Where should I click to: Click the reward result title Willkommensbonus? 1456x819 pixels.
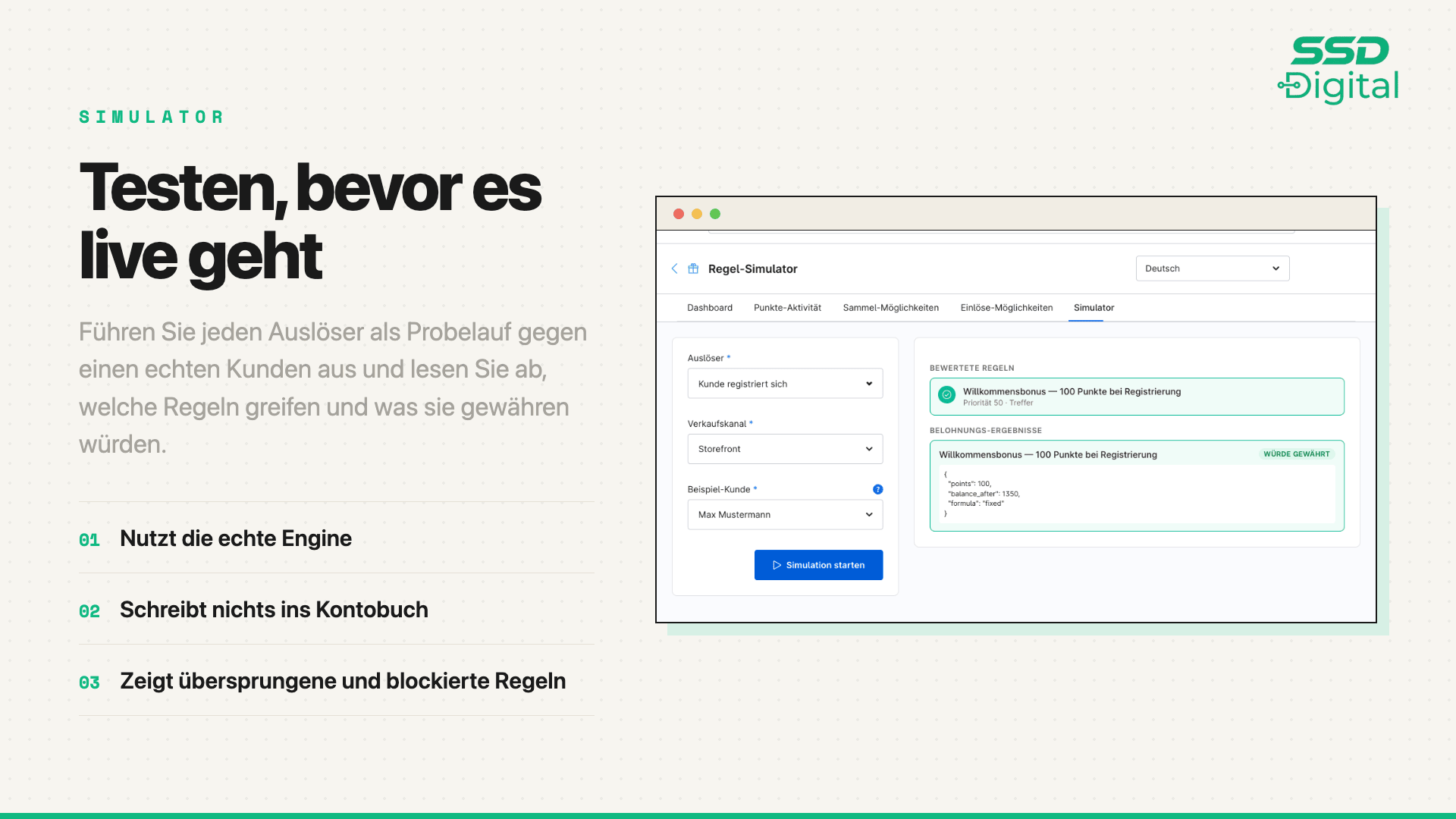[1048, 455]
